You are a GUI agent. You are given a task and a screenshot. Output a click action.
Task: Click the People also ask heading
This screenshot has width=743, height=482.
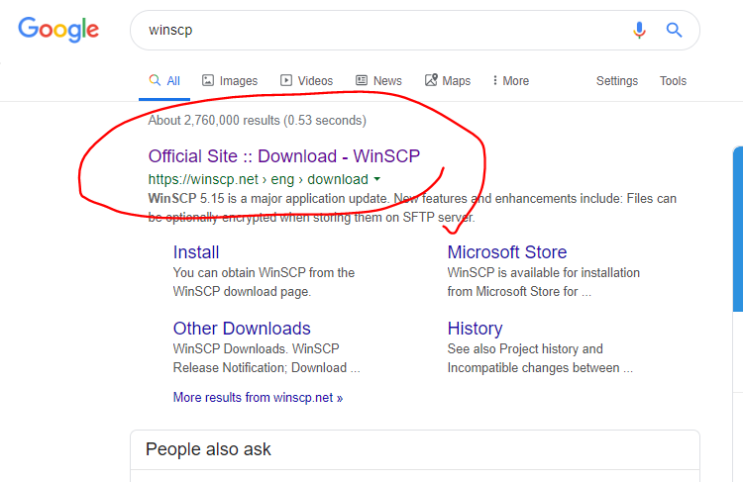click(208, 449)
